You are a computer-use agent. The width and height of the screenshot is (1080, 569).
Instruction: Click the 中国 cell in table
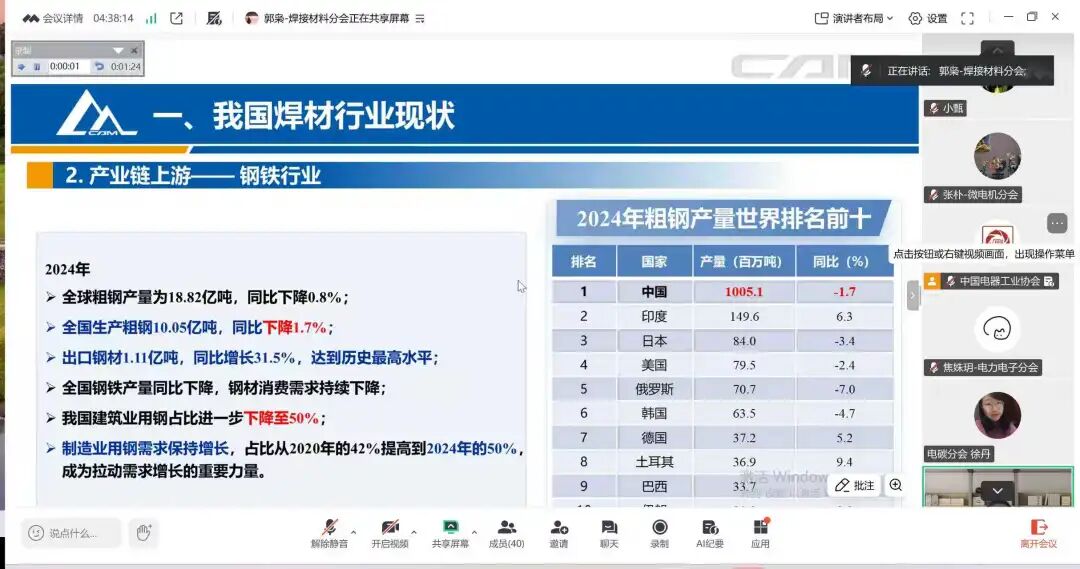(x=654, y=292)
